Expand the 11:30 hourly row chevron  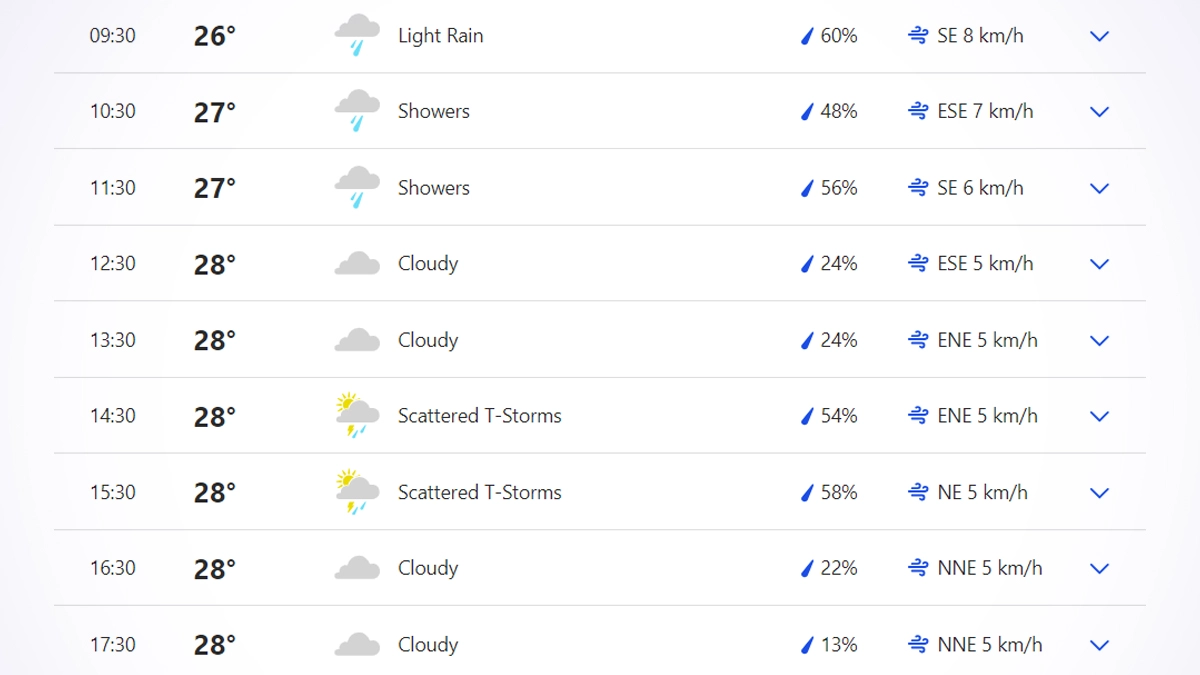click(1099, 188)
